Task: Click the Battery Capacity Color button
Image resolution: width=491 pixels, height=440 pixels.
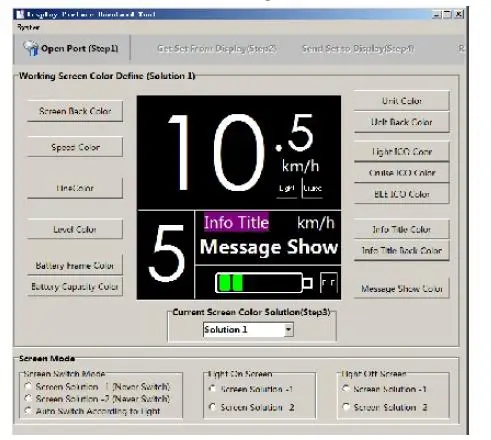Action: [x=75, y=286]
